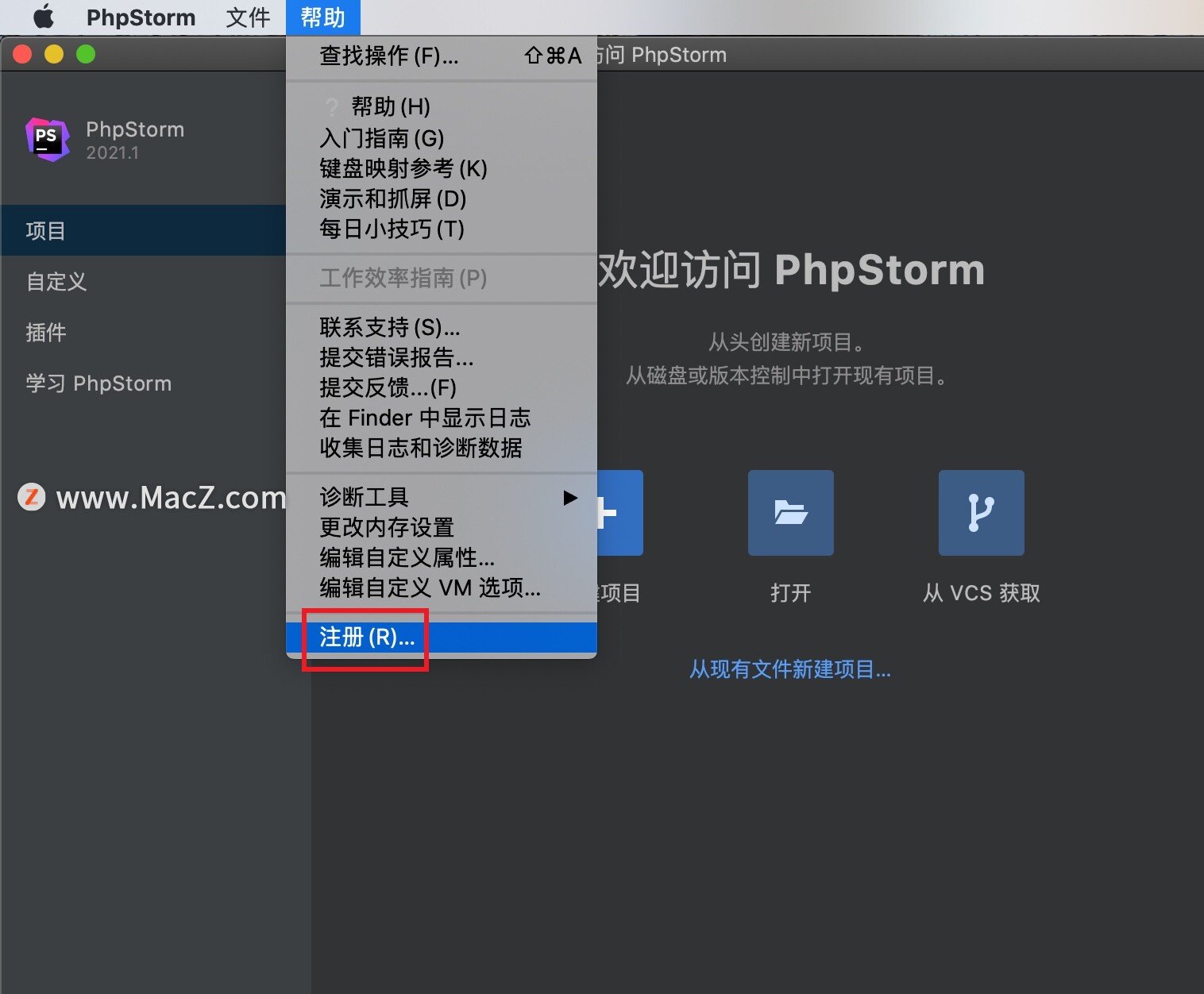The height and width of the screenshot is (994, 1204).
Task: Click the green zoom window button
Action: coord(86,54)
